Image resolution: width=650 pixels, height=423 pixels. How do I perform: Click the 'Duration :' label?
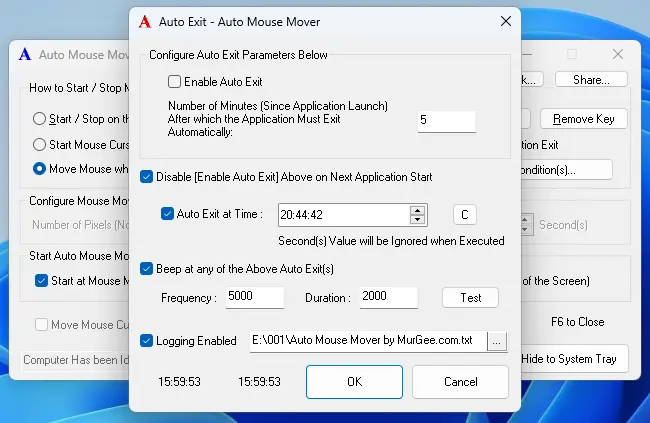tap(328, 298)
